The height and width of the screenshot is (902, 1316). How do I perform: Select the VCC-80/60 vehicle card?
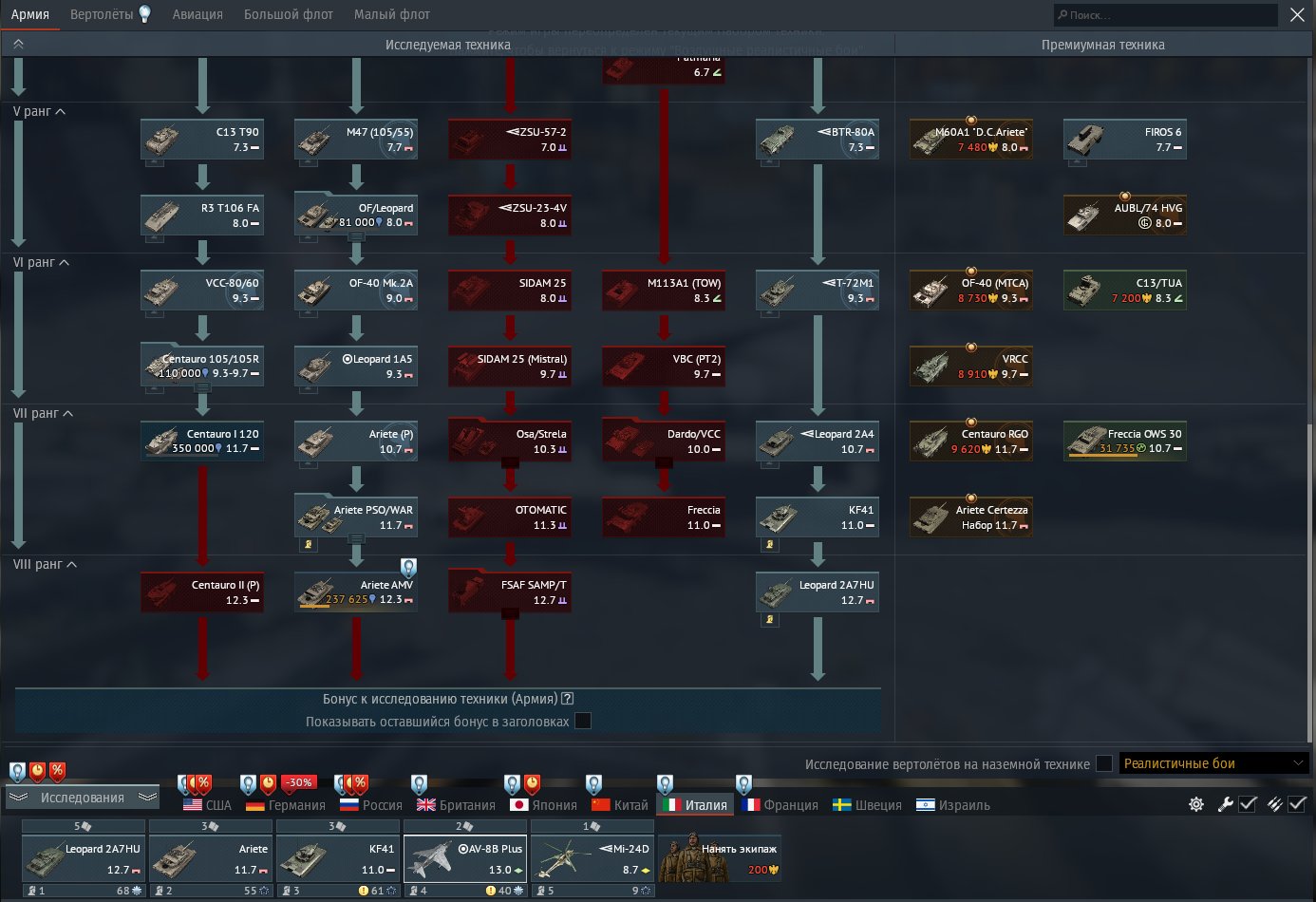(x=202, y=290)
